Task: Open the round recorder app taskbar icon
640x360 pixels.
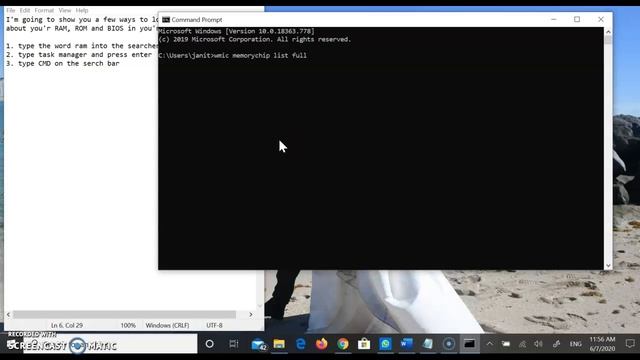Action: coord(449,344)
